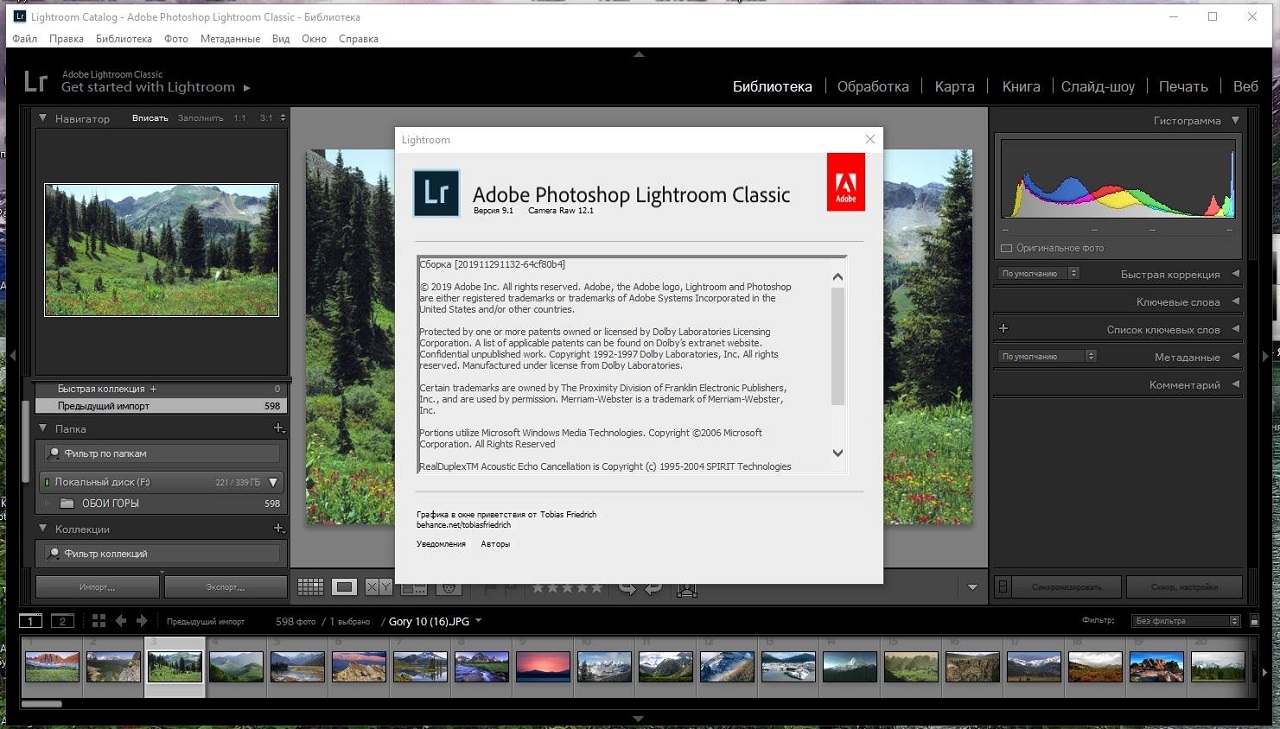The image size is (1280, 729).
Task: Switch to the Обработка module
Action: click(872, 86)
